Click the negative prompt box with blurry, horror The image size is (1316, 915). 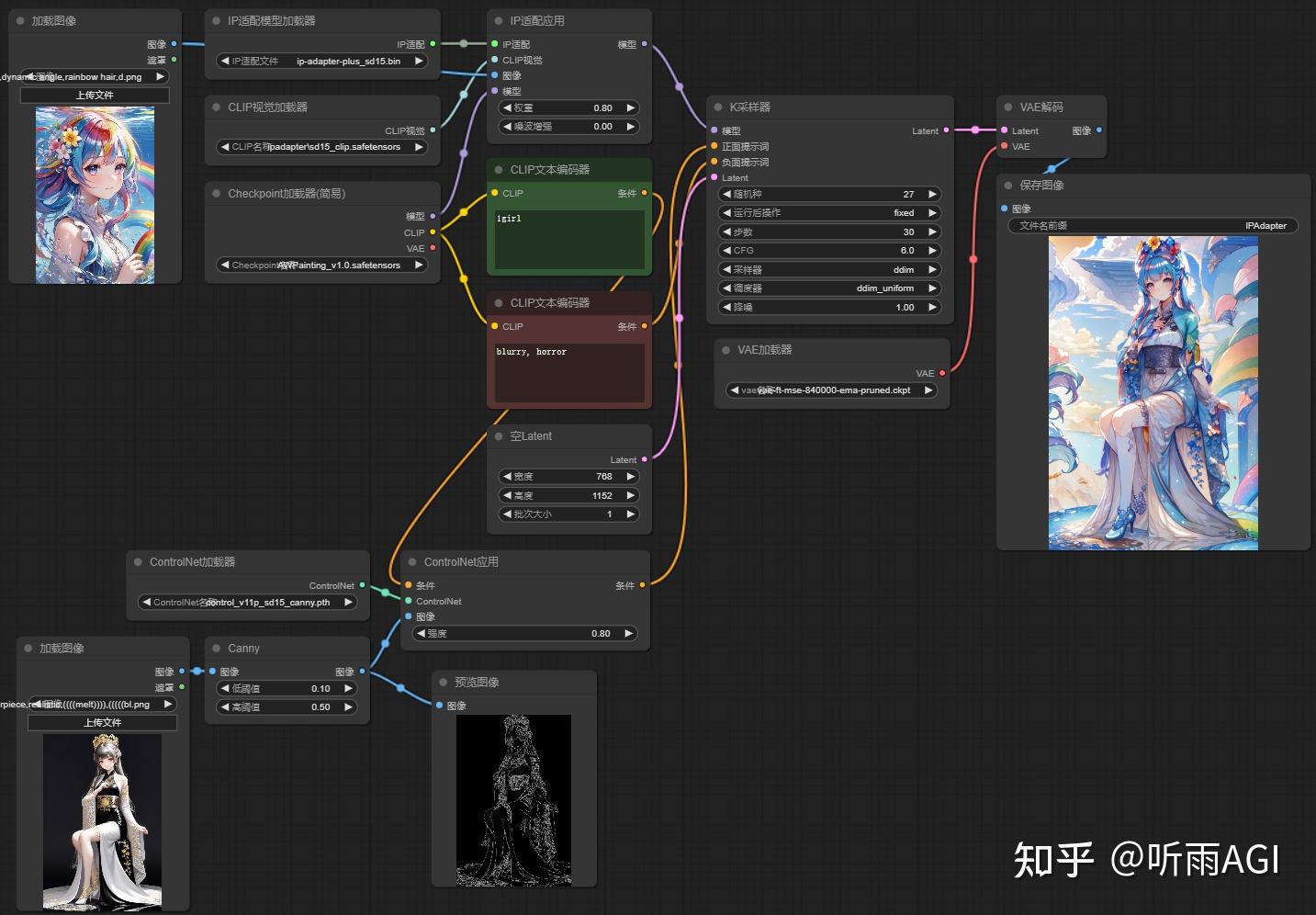[x=569, y=373]
